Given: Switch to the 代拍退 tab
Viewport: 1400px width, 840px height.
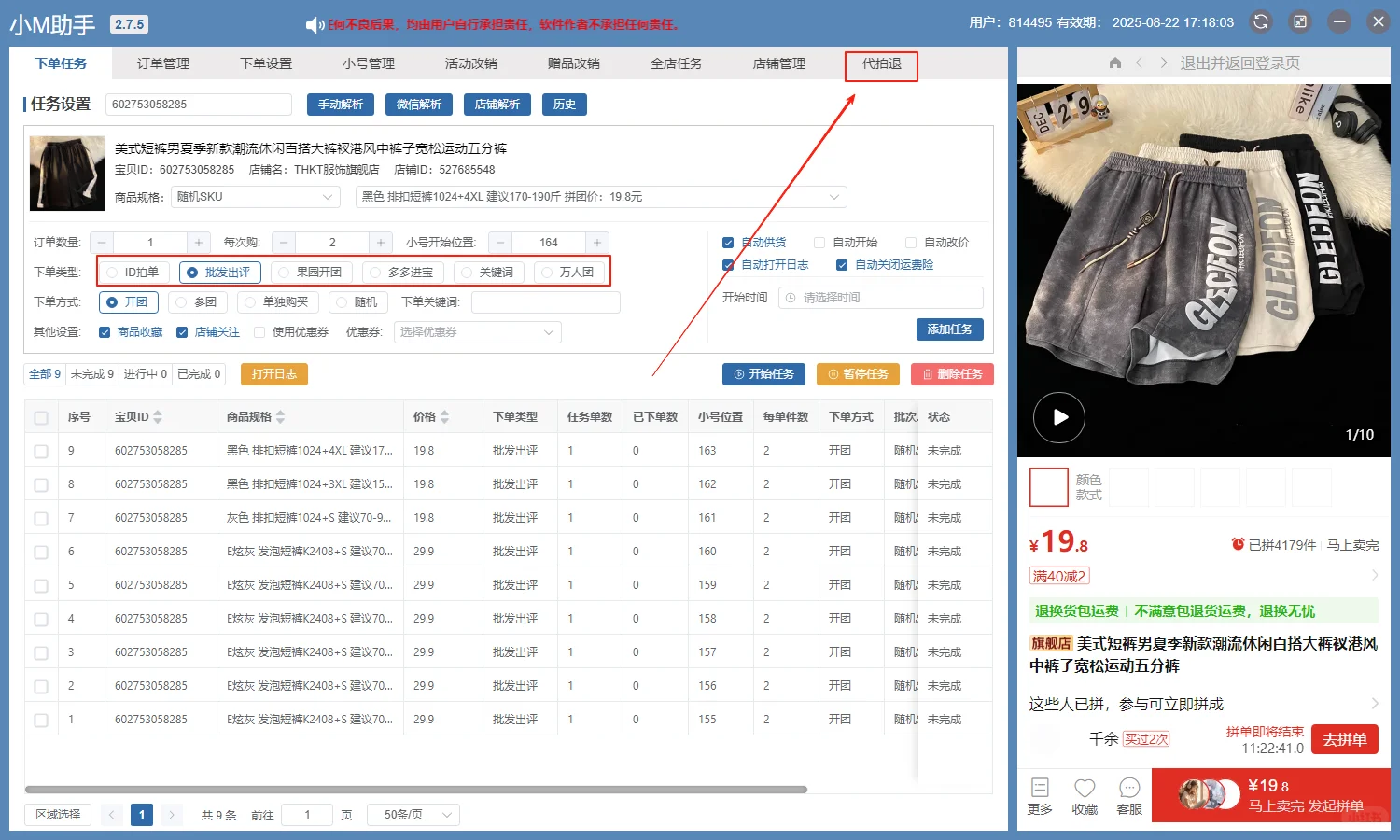Looking at the screenshot, I should coord(881,65).
